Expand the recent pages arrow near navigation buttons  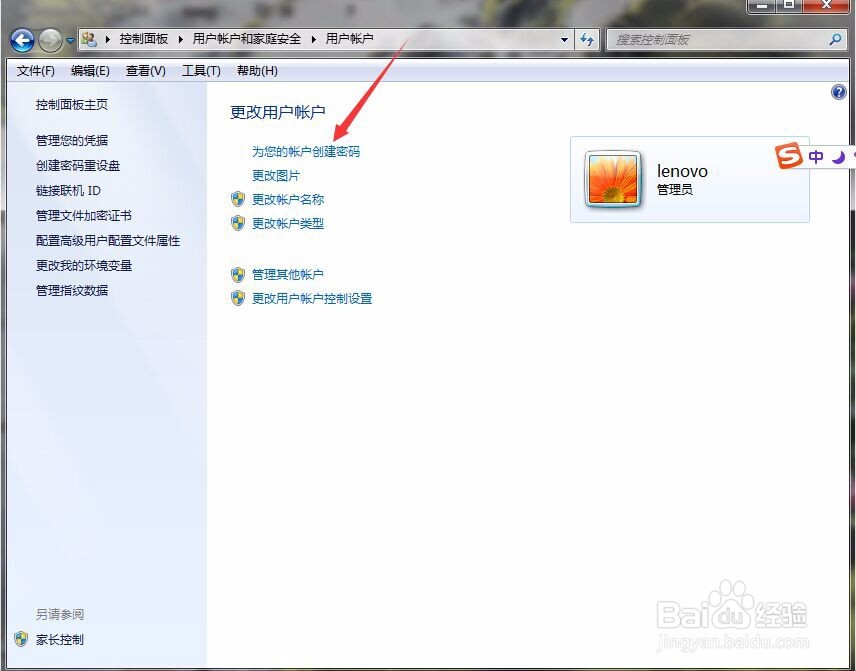coord(68,40)
